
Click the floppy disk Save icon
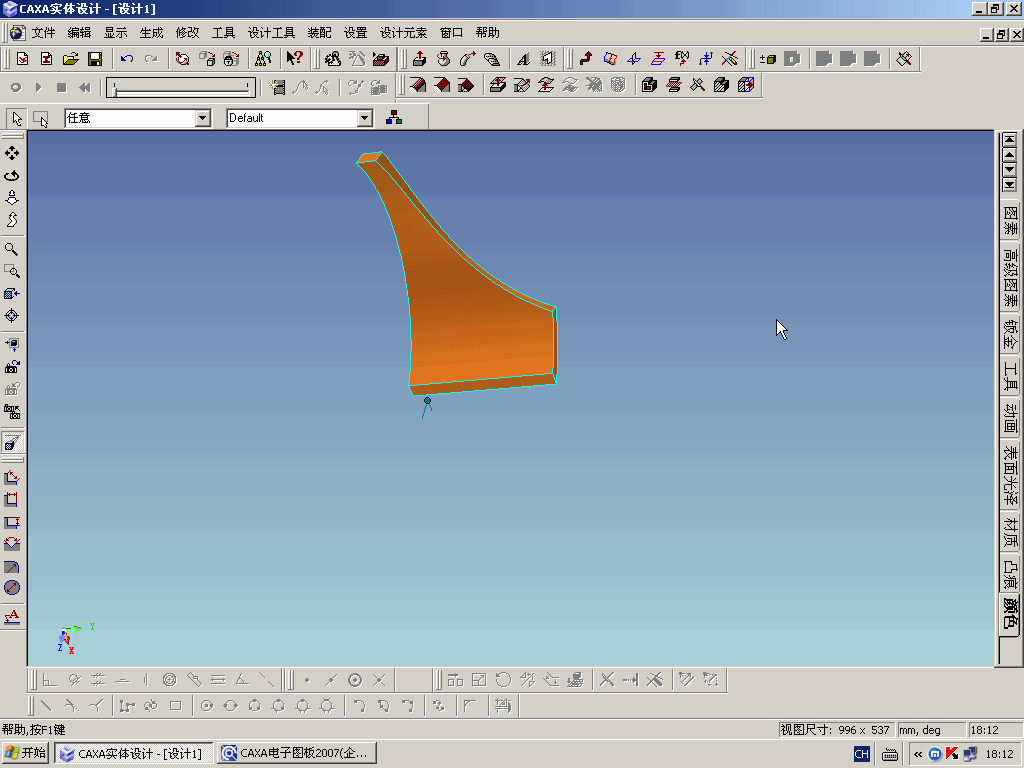point(95,59)
